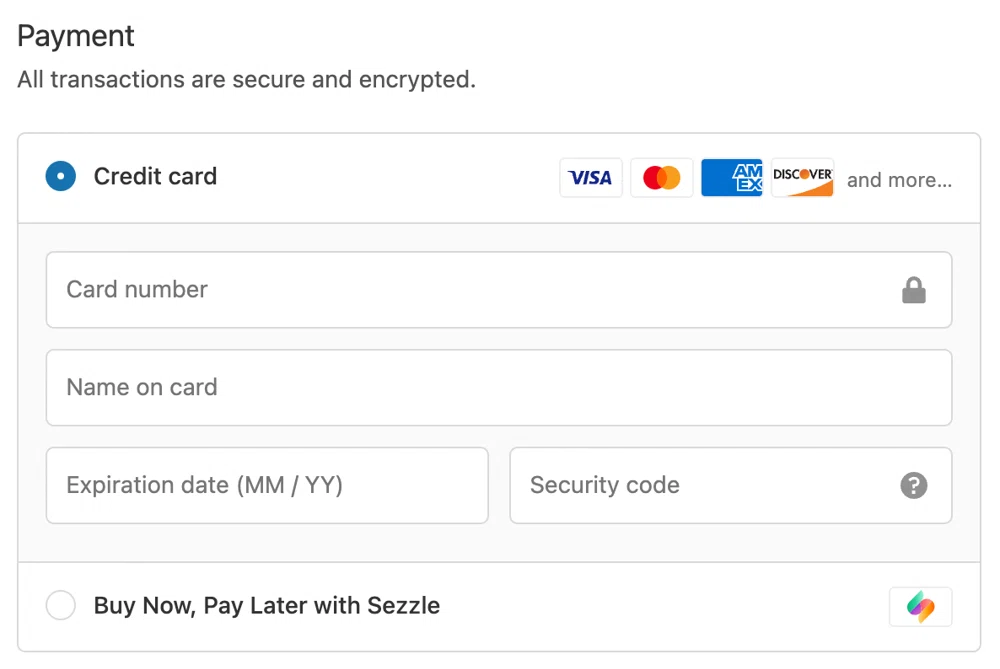Click the lock icon in Card number
The width and height of the screenshot is (1000, 669).
click(x=914, y=290)
